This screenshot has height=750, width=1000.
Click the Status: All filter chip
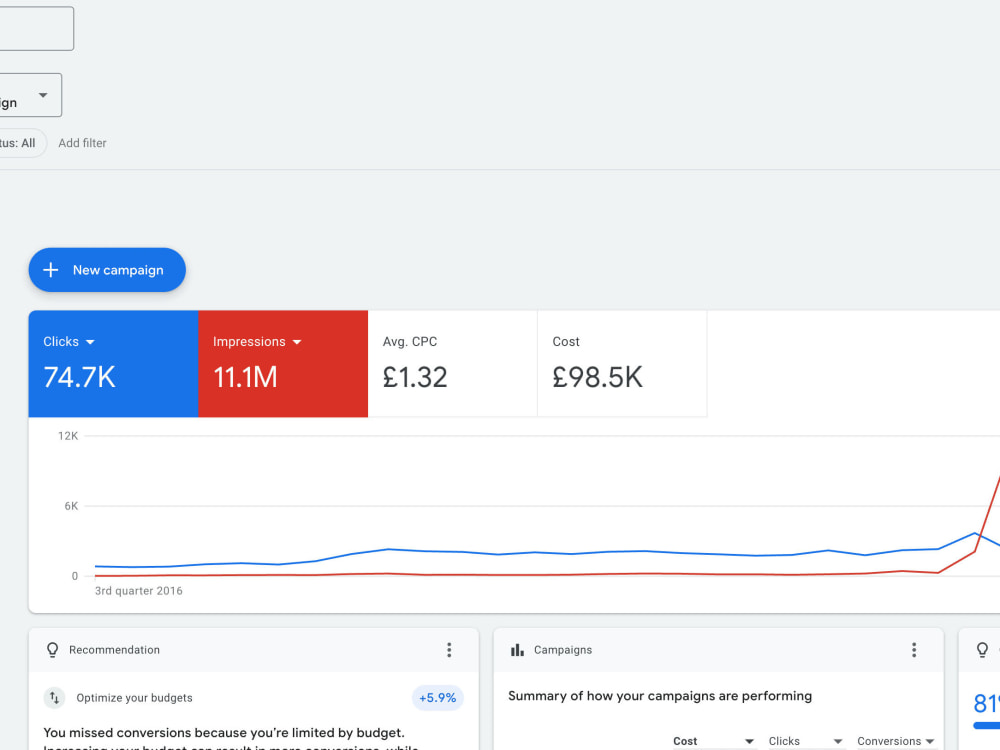coord(19,143)
